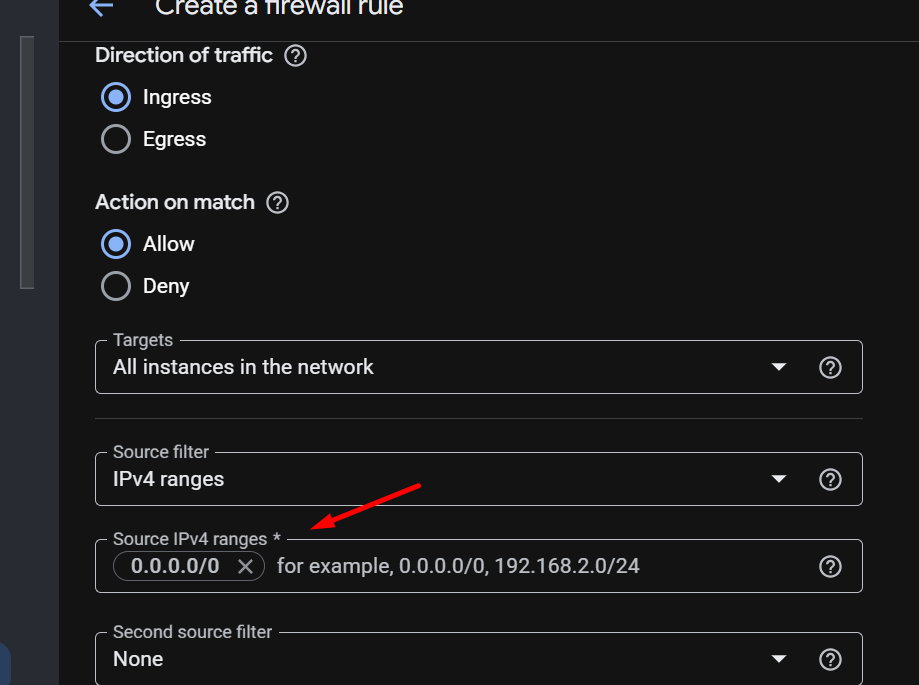Click the Egress label text

[174, 139]
